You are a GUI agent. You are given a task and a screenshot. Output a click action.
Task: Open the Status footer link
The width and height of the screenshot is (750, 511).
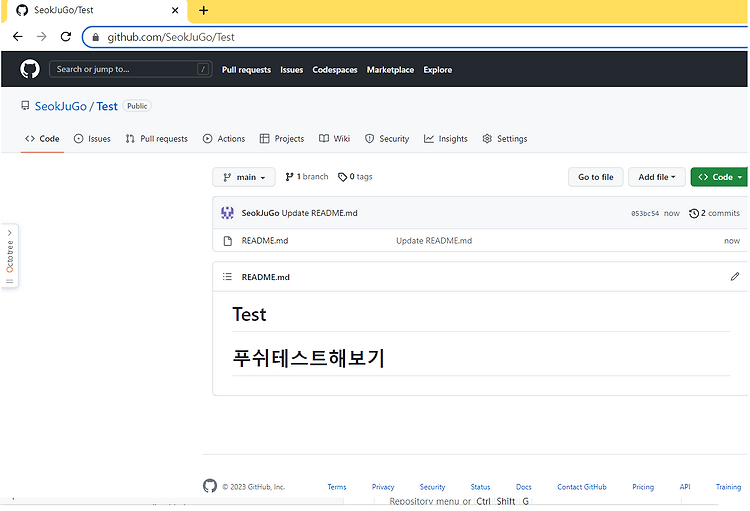pyautogui.click(x=480, y=487)
